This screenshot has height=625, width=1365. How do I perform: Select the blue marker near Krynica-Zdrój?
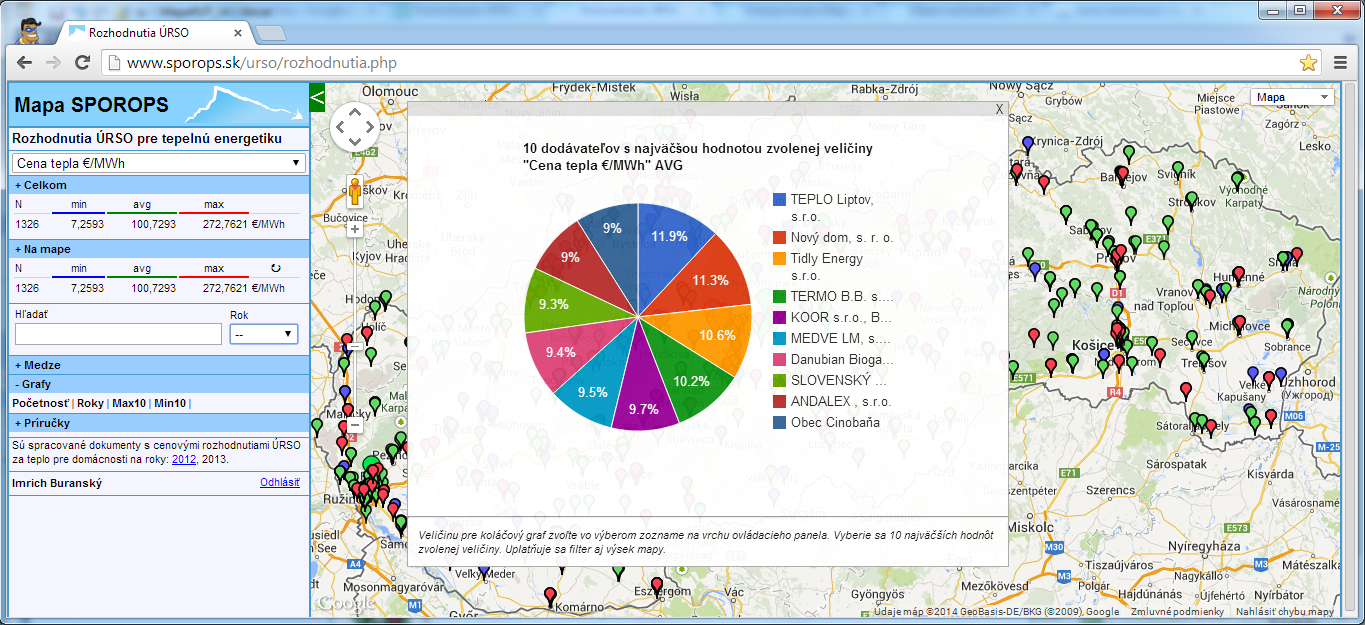point(1027,145)
